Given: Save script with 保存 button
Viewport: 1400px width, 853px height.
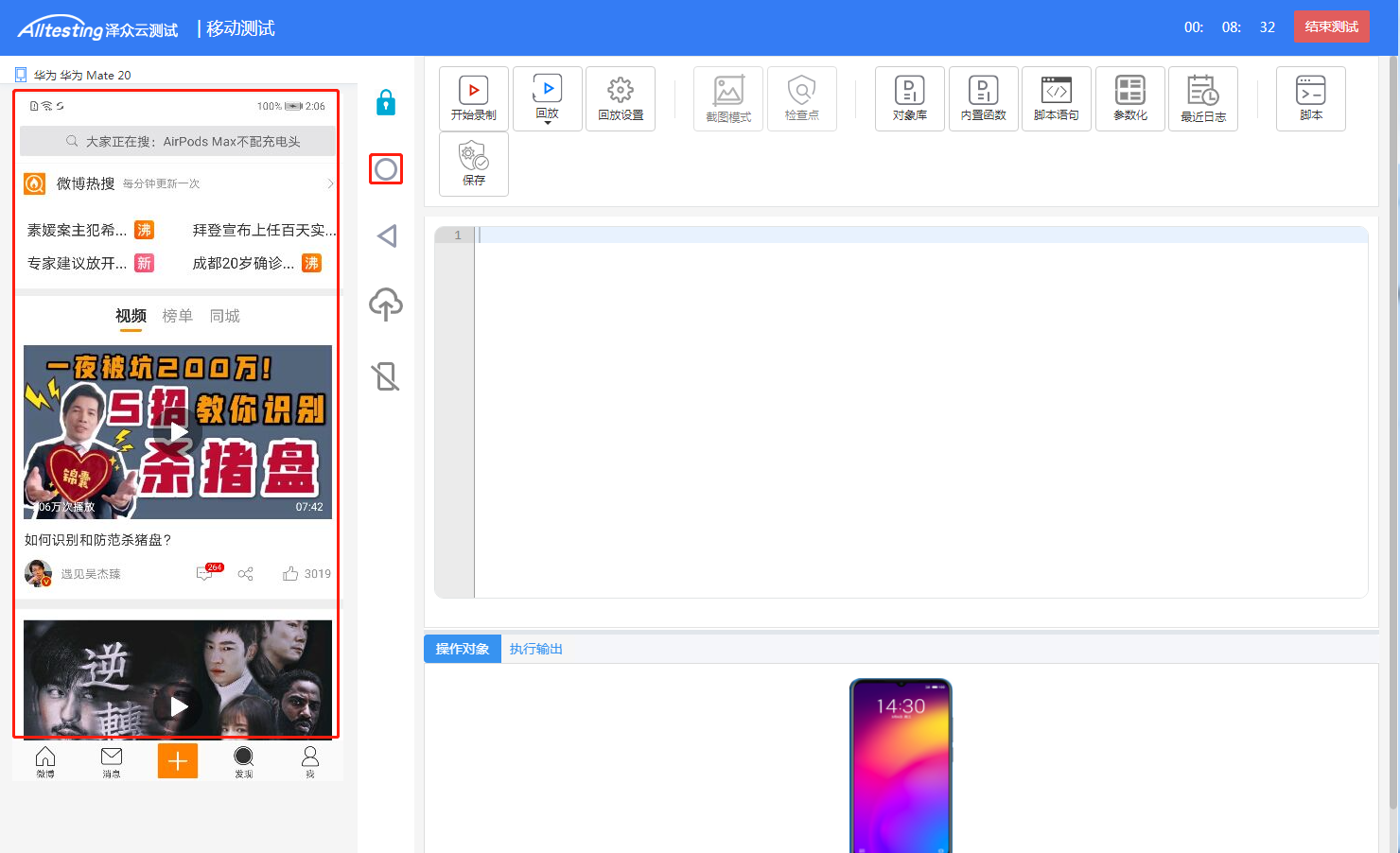Looking at the screenshot, I should pos(474,164).
